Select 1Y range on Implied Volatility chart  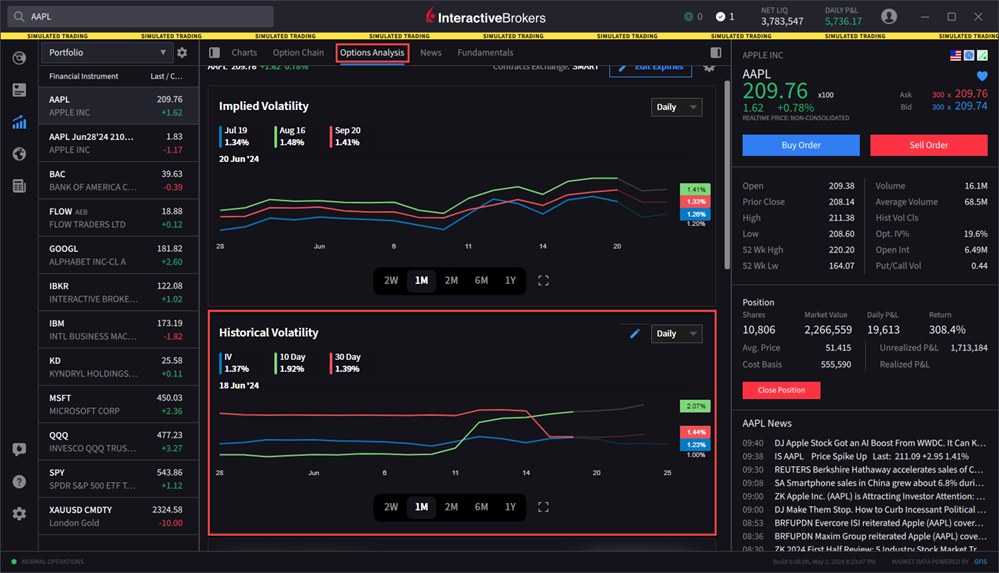point(510,280)
